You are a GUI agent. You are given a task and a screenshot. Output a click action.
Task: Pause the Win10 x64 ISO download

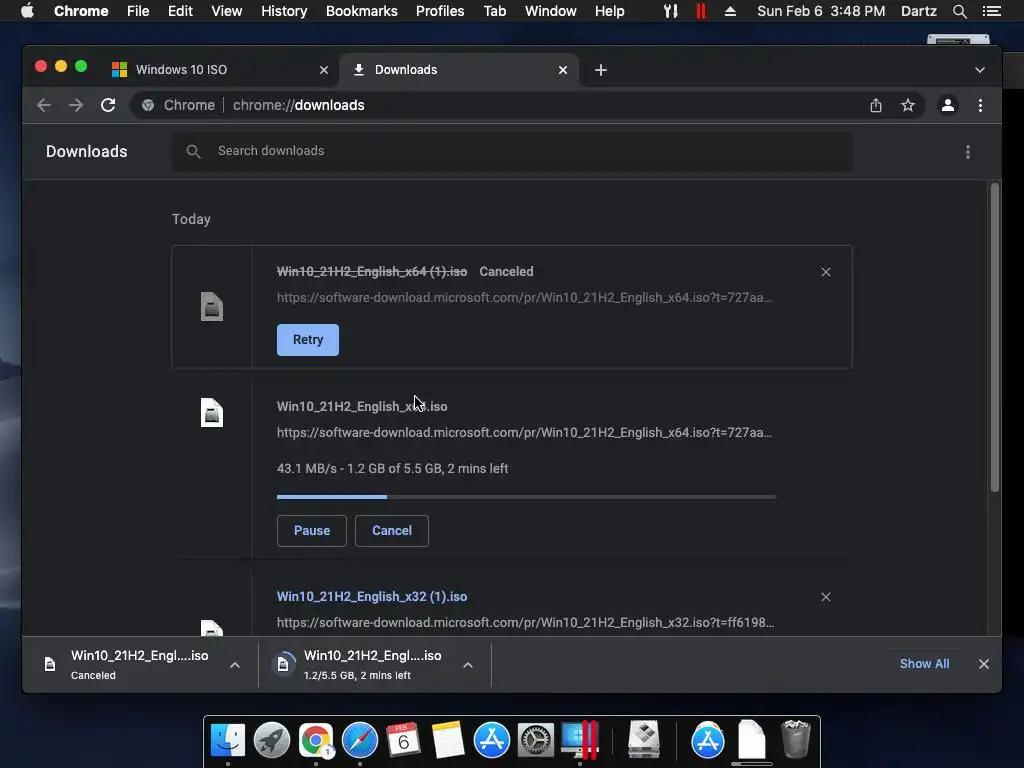312,531
